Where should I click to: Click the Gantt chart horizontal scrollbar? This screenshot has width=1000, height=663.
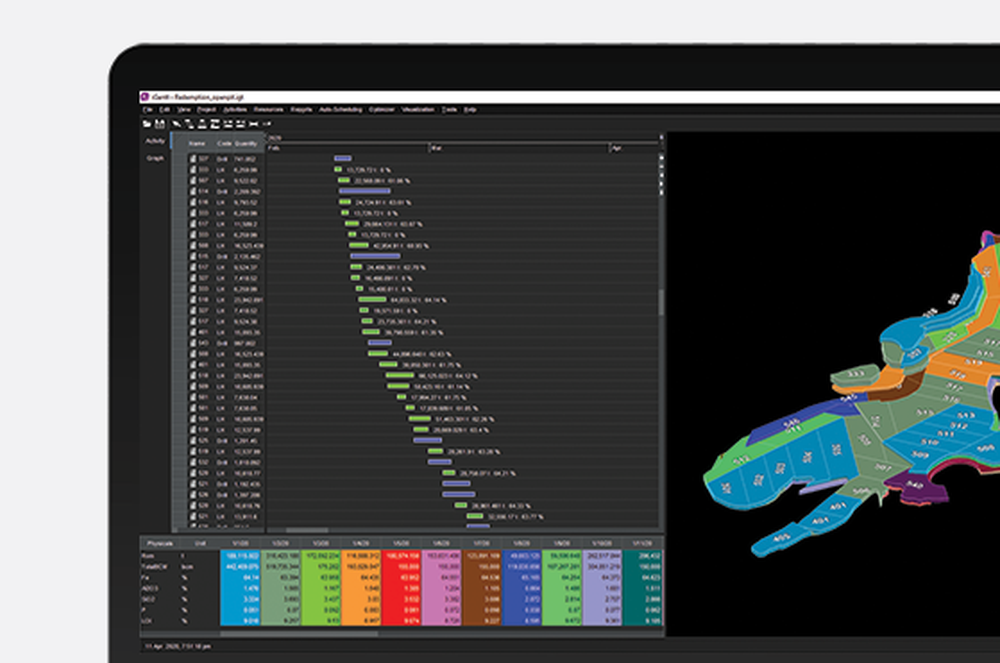(x=307, y=530)
